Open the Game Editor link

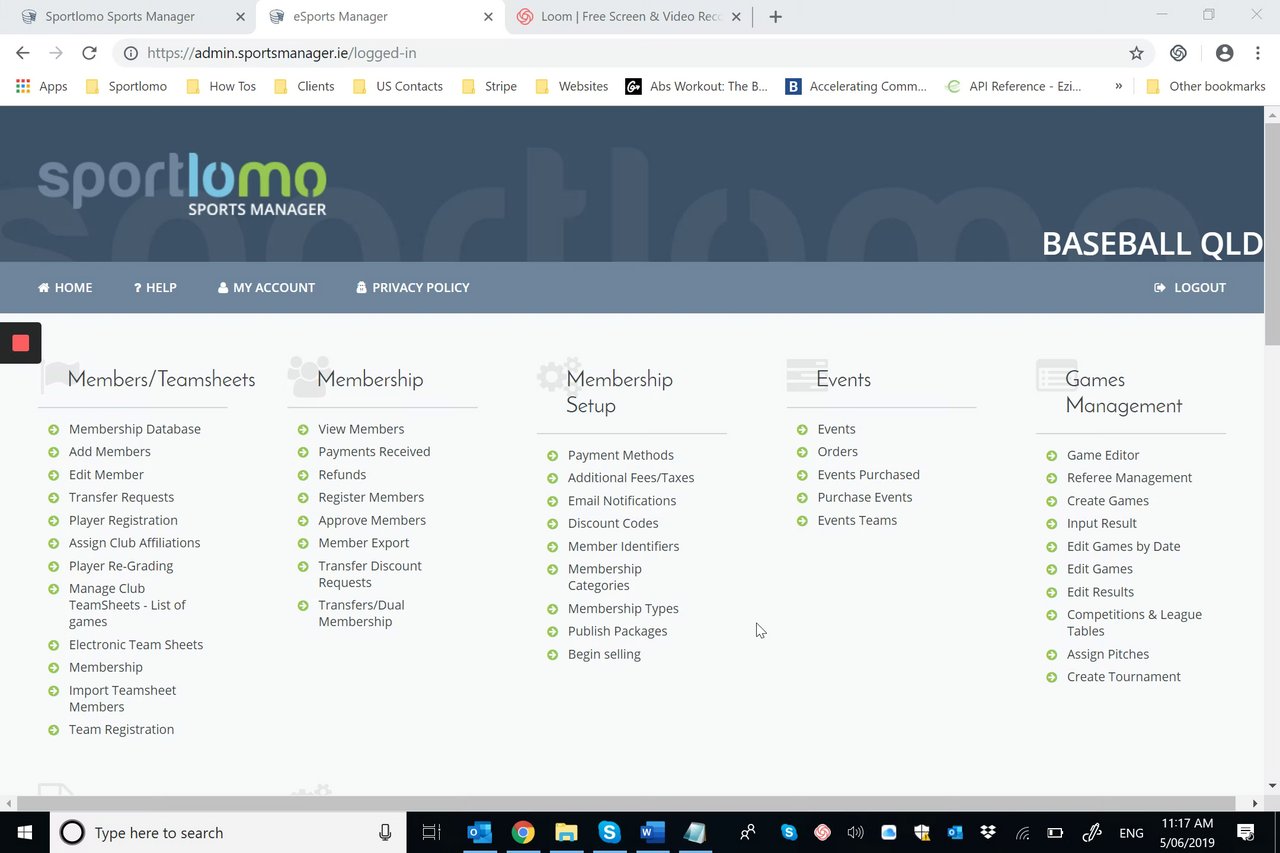tap(1103, 455)
